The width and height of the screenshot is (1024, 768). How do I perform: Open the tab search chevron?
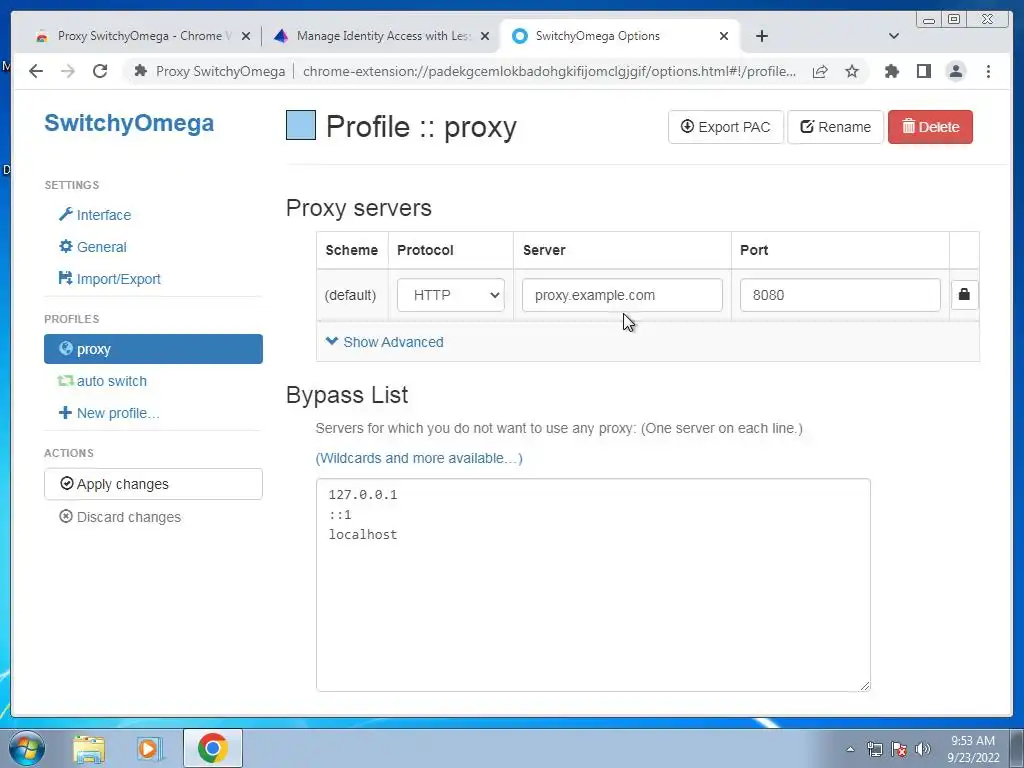894,36
